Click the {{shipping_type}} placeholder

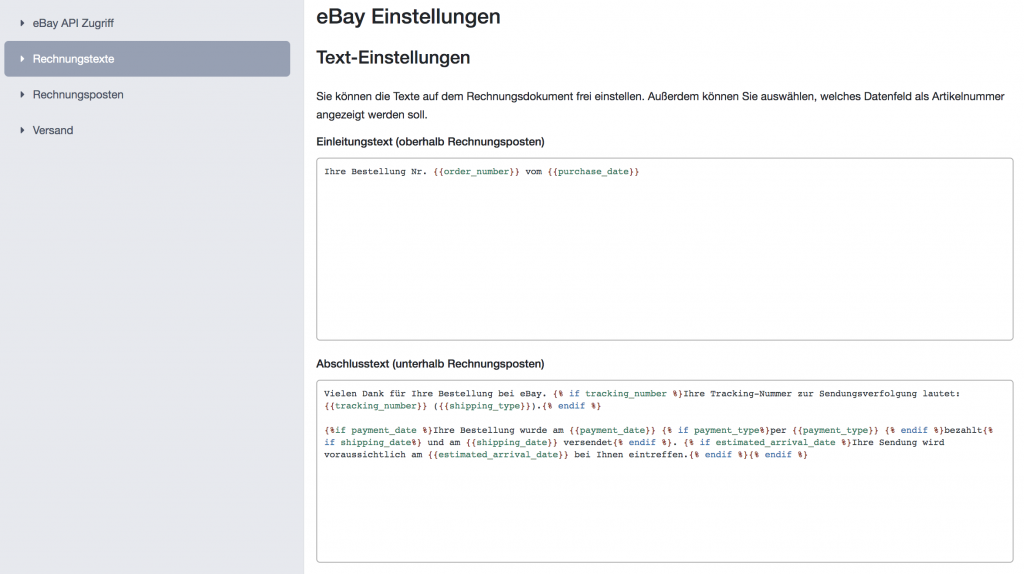pyautogui.click(x=485, y=406)
